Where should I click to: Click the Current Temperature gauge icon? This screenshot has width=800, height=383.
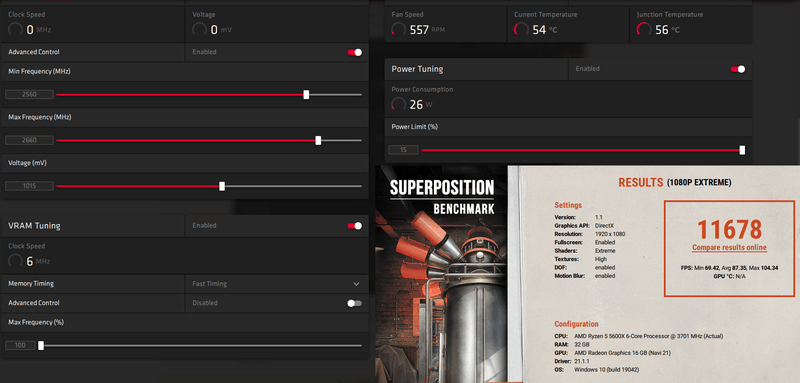coord(521,30)
